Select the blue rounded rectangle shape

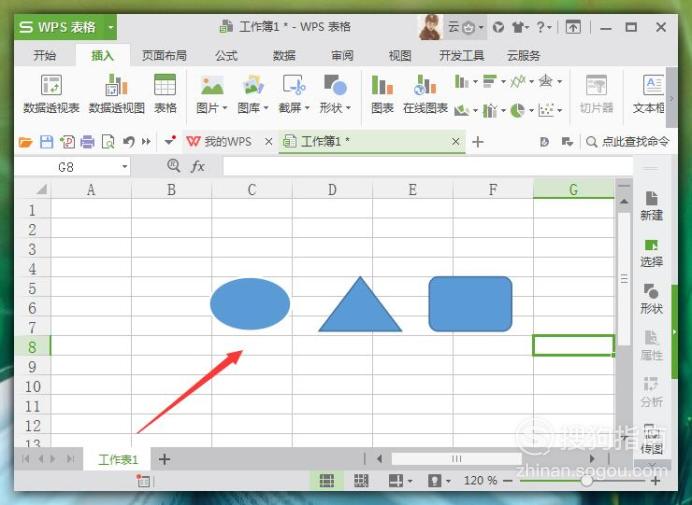[x=470, y=304]
